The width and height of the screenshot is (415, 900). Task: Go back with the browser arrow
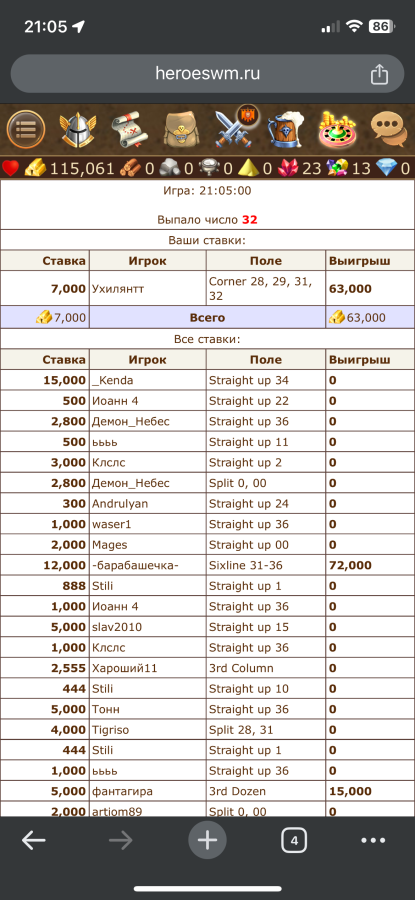click(x=34, y=841)
